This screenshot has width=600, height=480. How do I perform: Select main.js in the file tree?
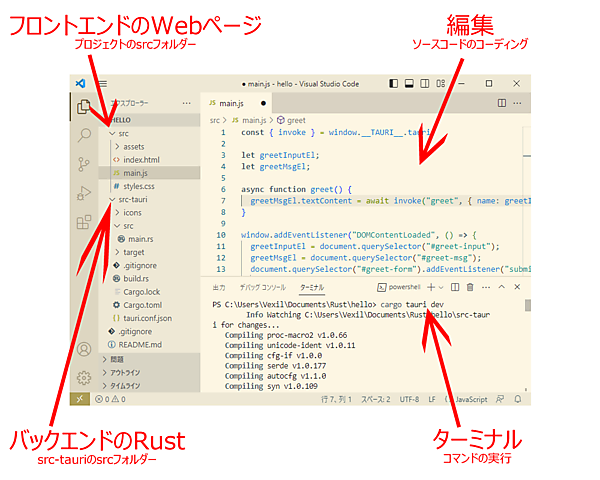pyautogui.click(x=149, y=173)
